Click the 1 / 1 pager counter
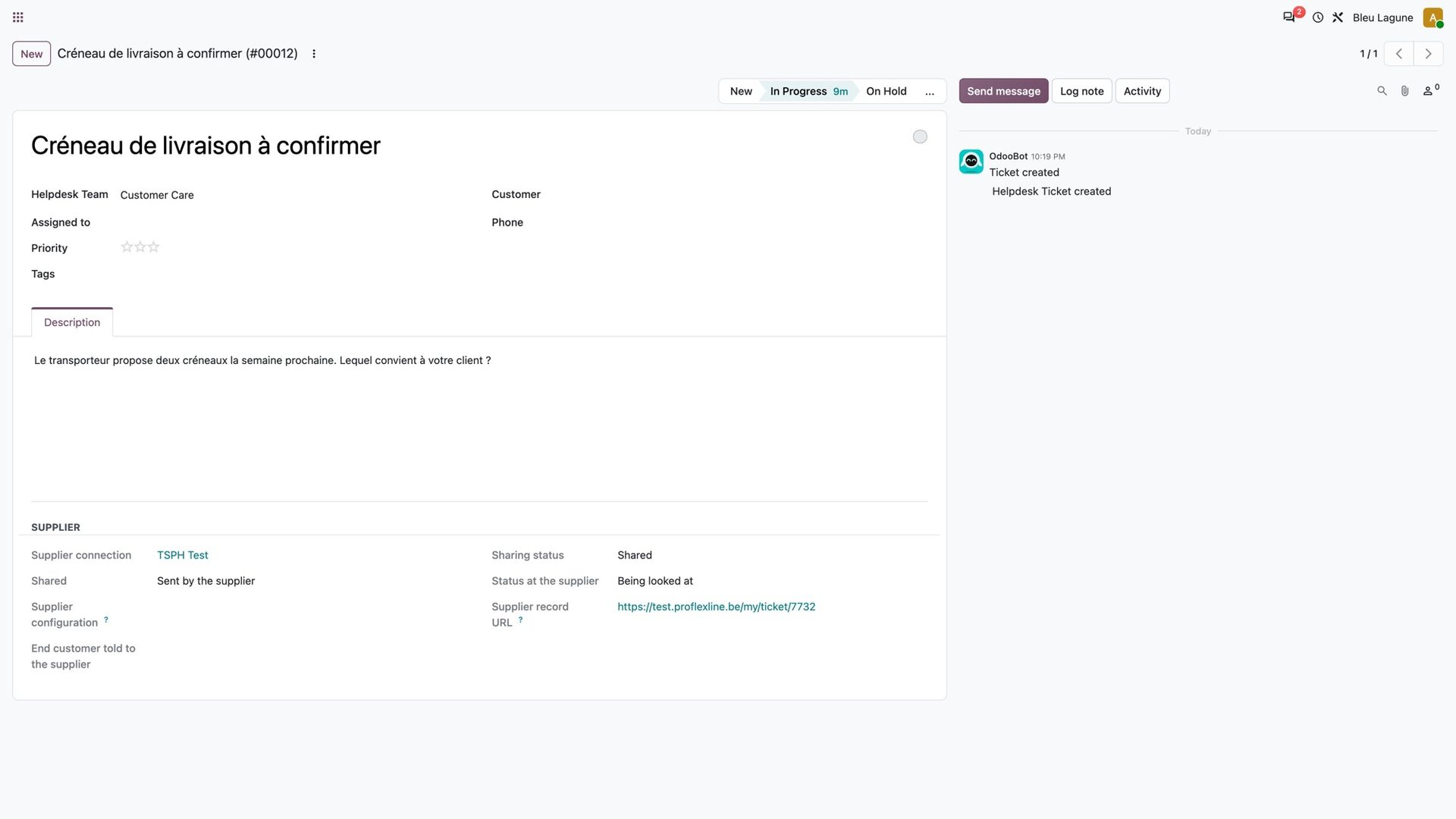The image size is (1456, 819). [x=1368, y=54]
